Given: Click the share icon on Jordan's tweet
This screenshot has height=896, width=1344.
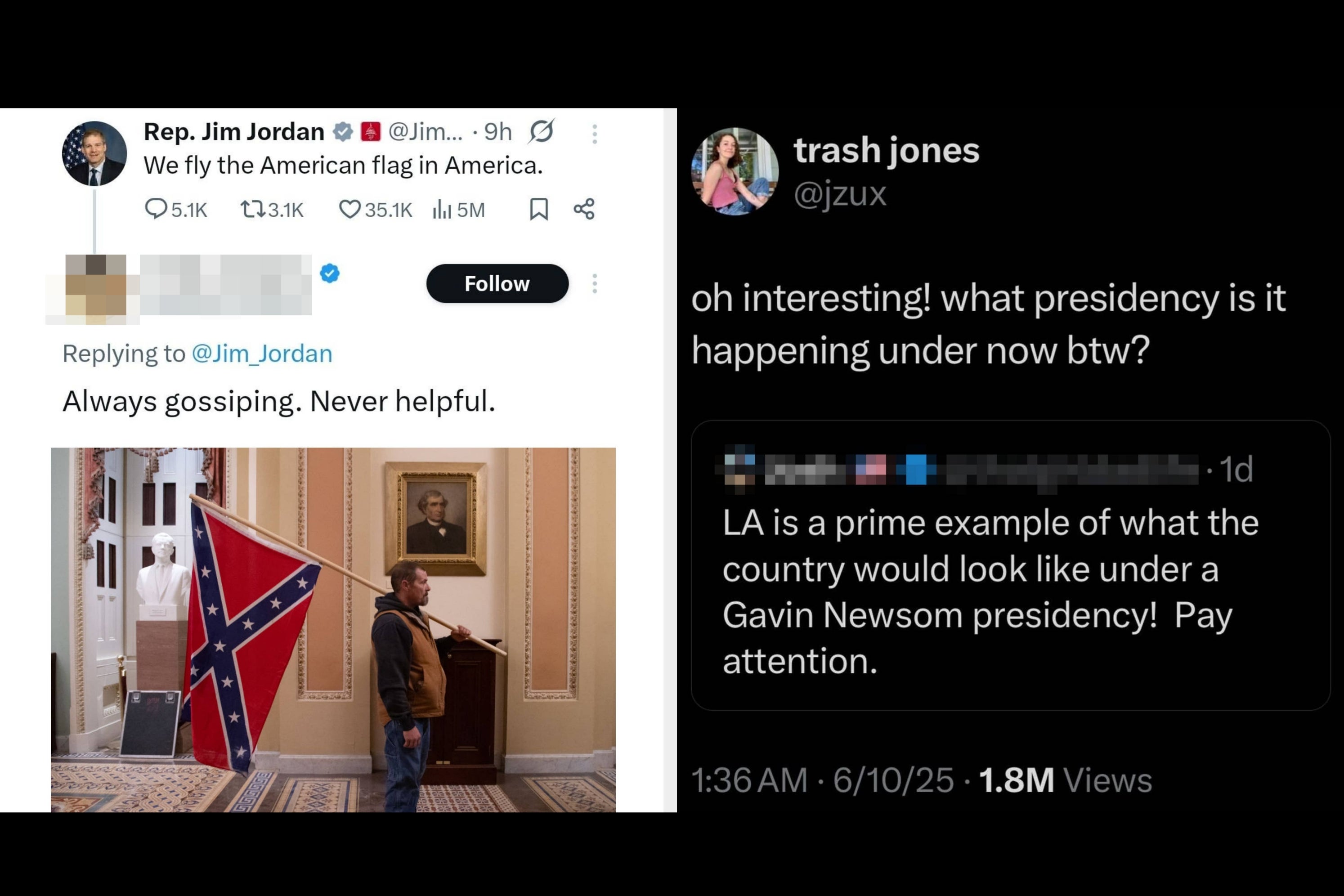Looking at the screenshot, I should coord(584,209).
